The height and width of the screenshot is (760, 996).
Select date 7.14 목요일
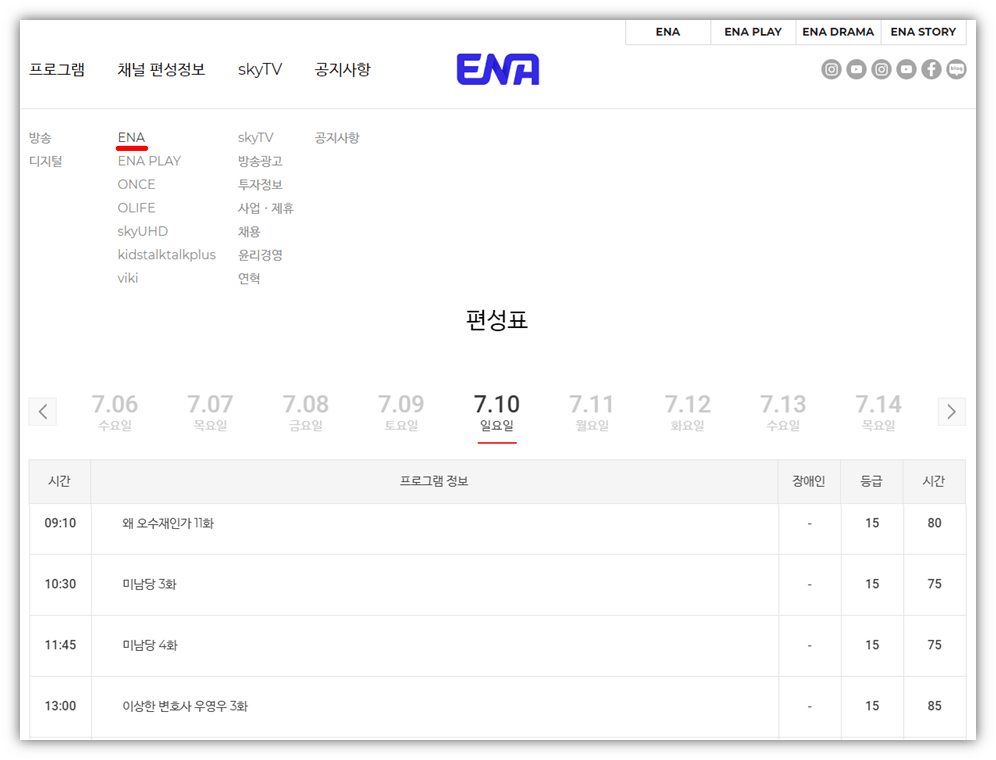tap(878, 412)
